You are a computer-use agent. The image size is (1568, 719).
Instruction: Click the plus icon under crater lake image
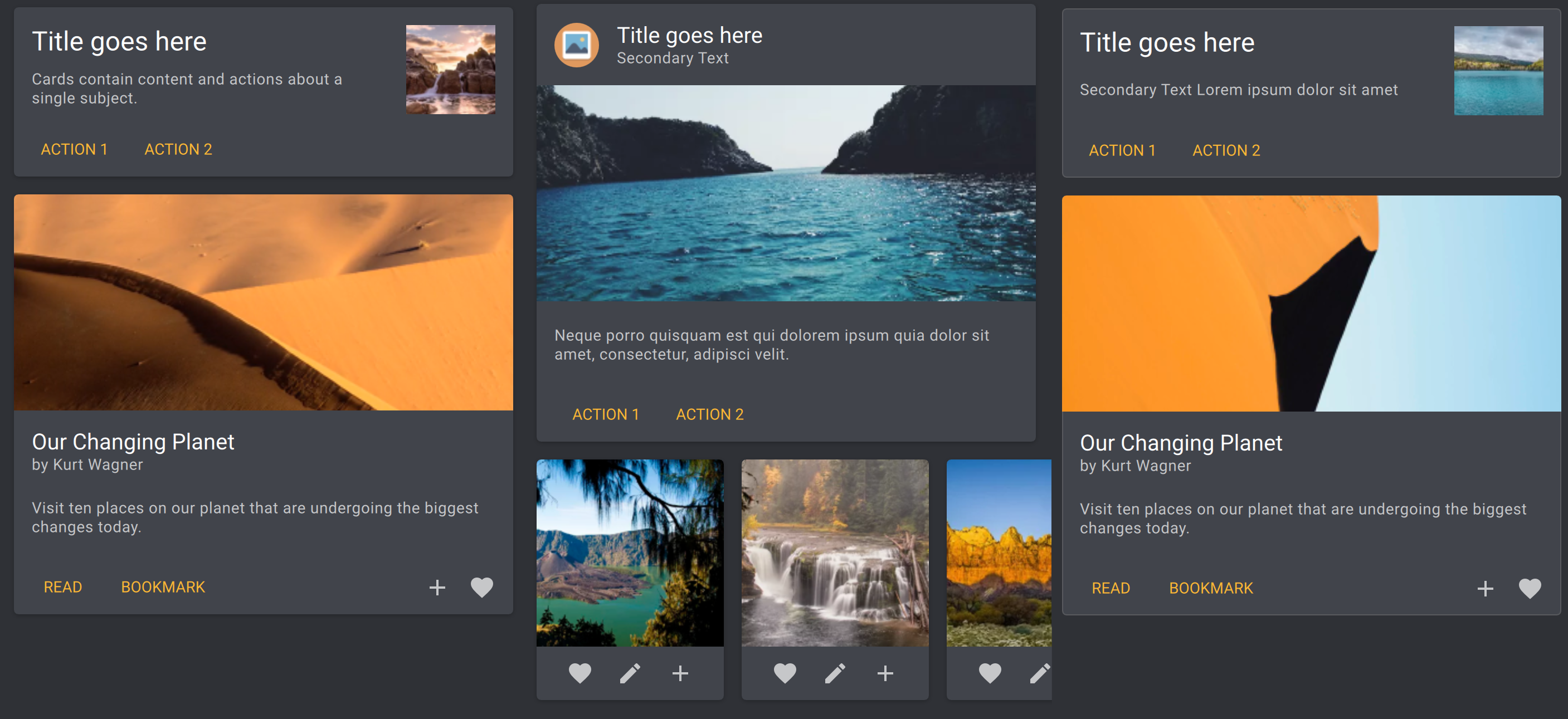[680, 673]
